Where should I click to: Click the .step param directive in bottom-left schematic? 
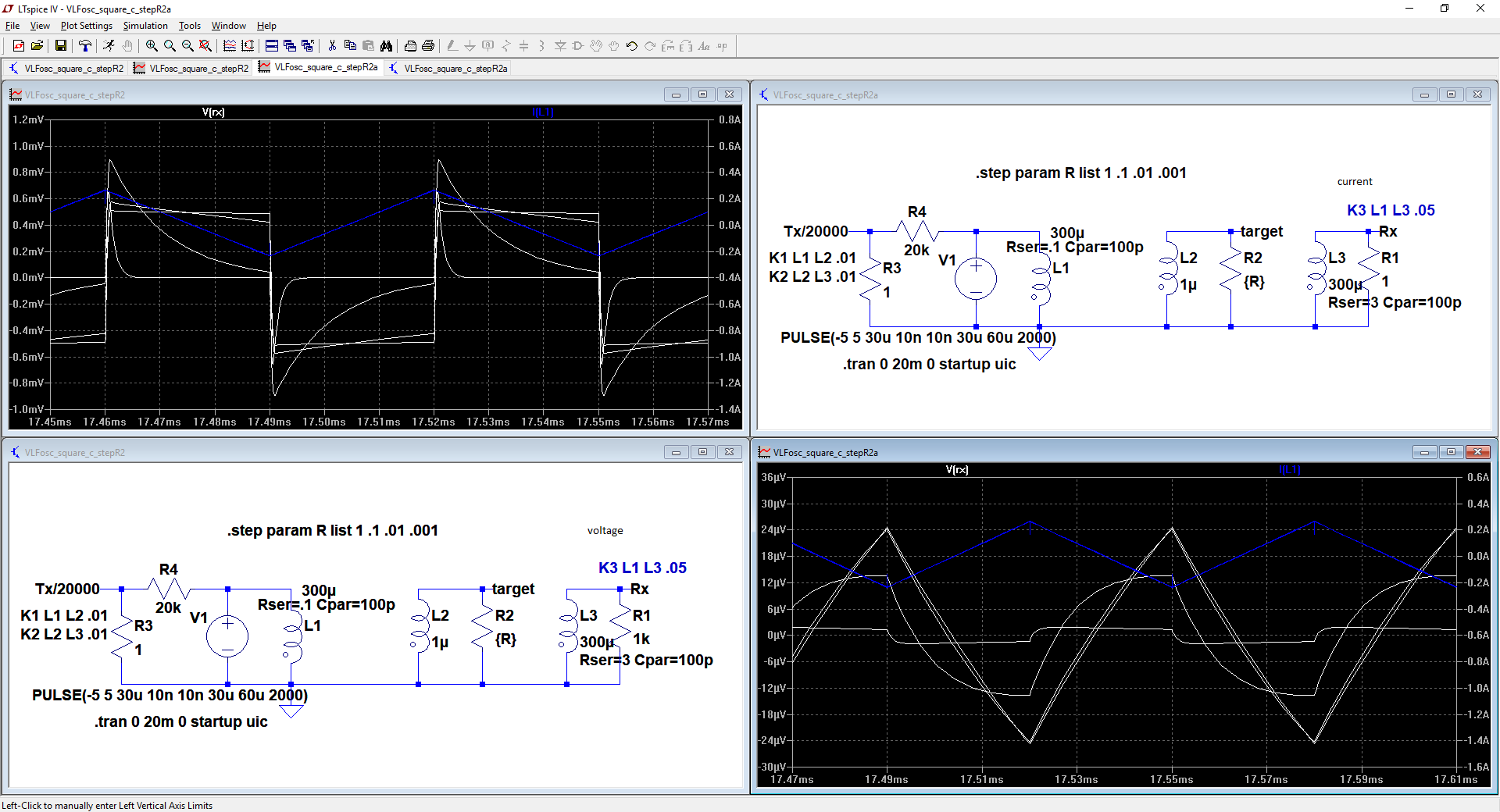click(x=332, y=531)
